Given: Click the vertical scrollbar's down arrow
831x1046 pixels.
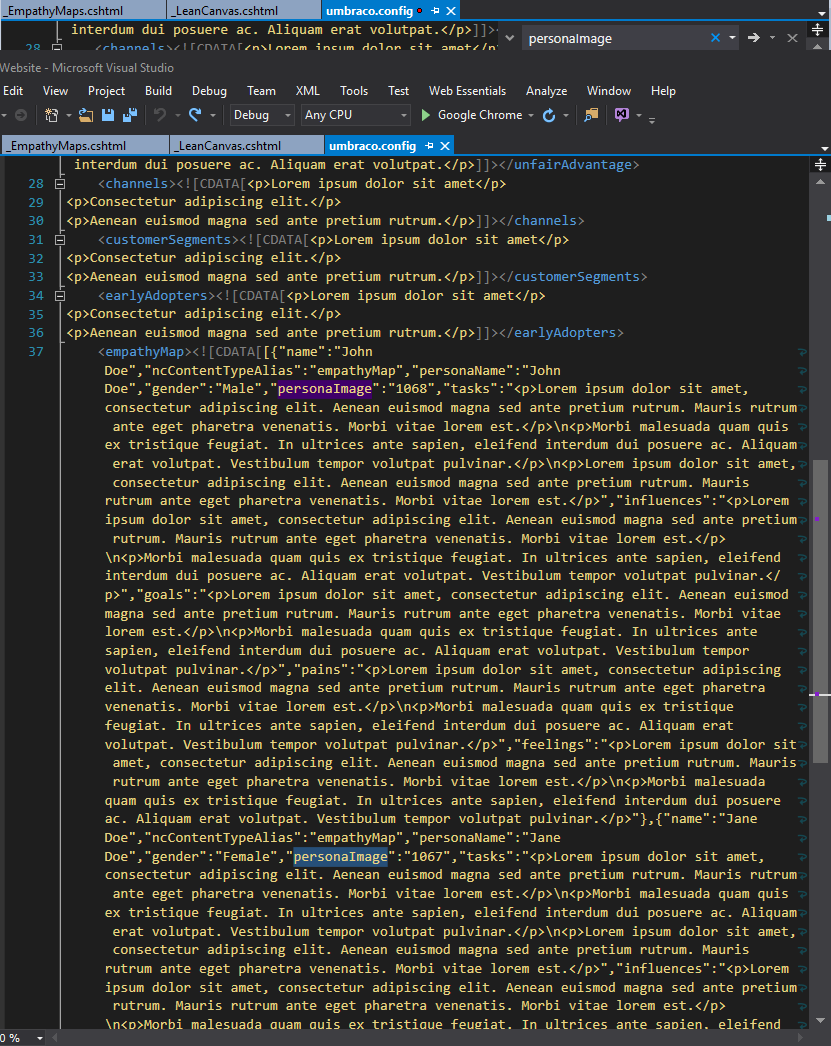Looking at the screenshot, I should point(820,1020).
